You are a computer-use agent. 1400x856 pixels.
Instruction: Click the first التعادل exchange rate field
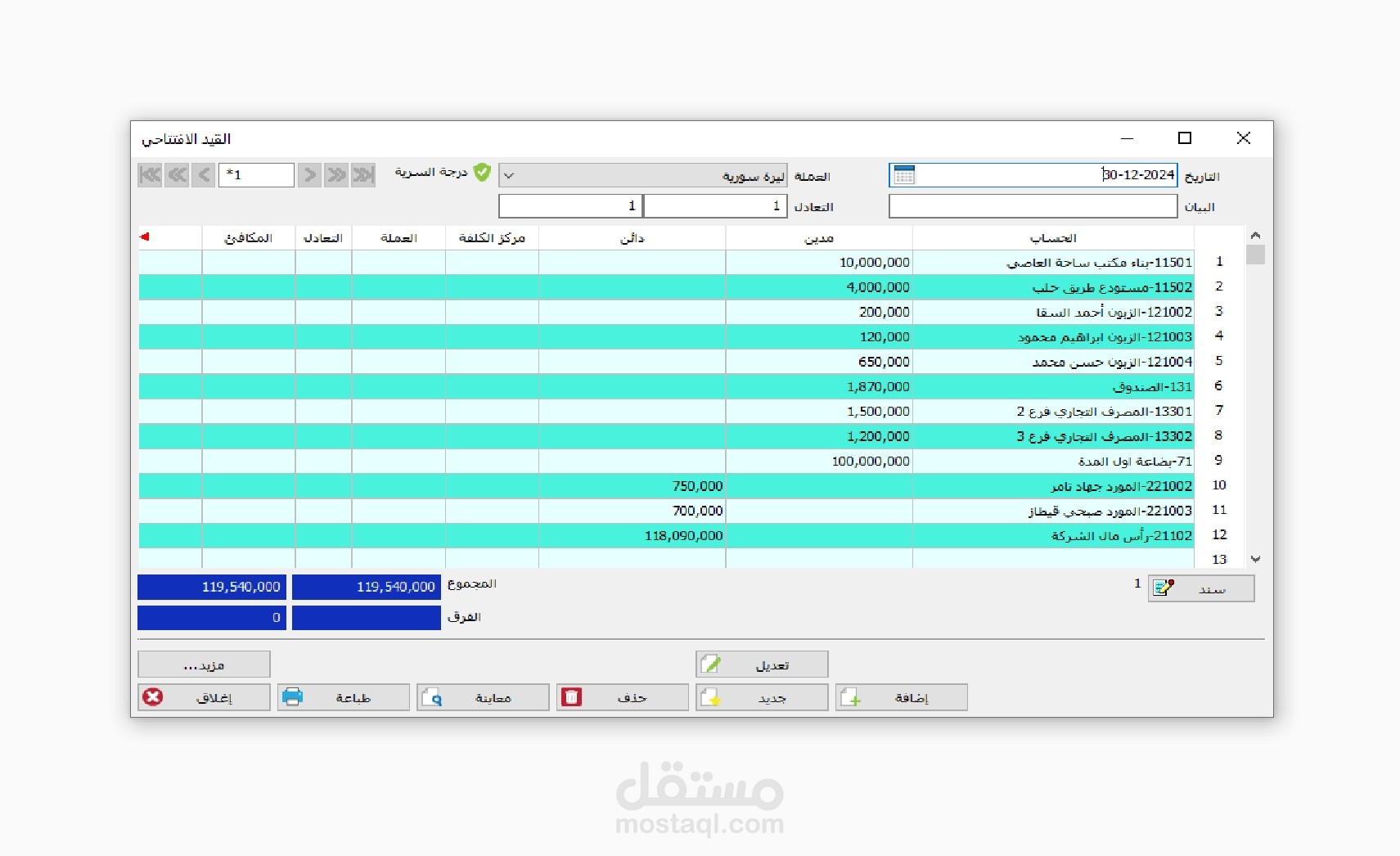pyautogui.click(x=715, y=206)
